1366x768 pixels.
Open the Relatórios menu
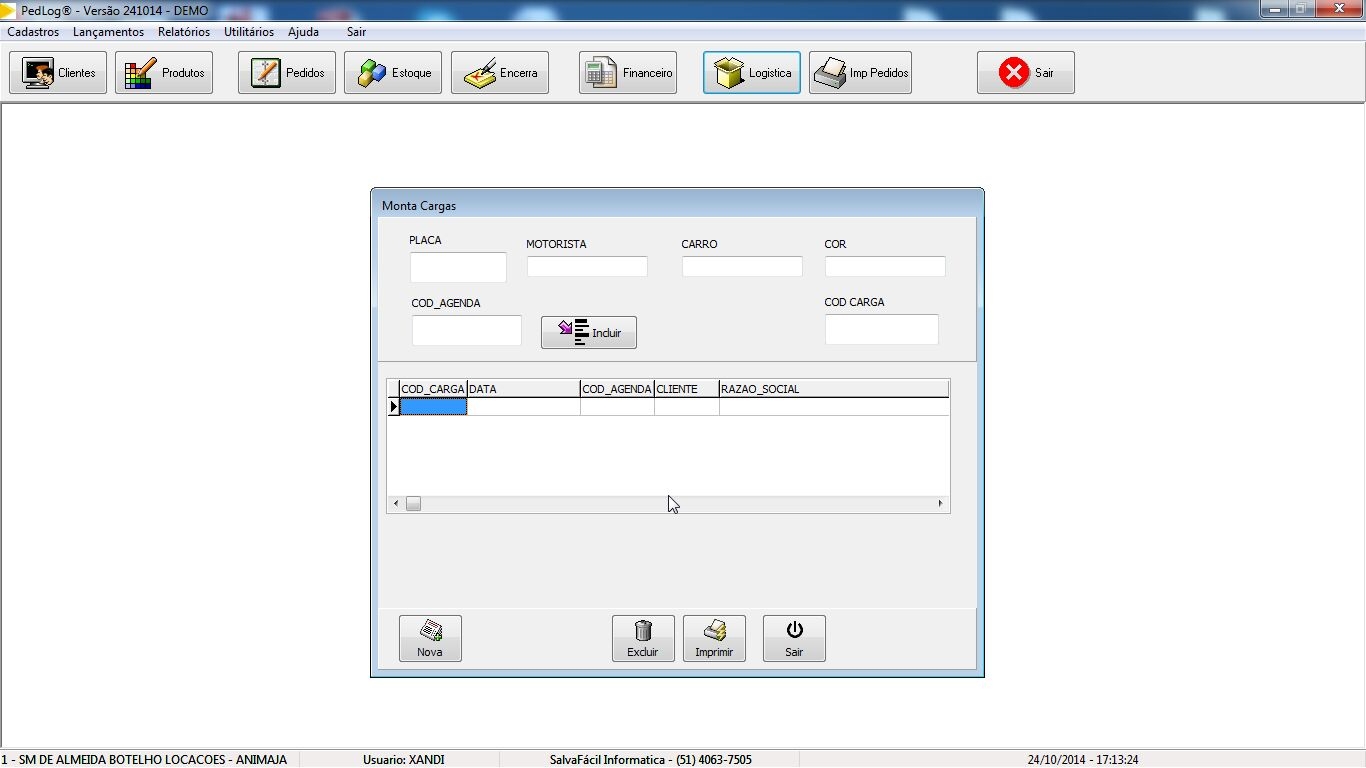coord(184,32)
